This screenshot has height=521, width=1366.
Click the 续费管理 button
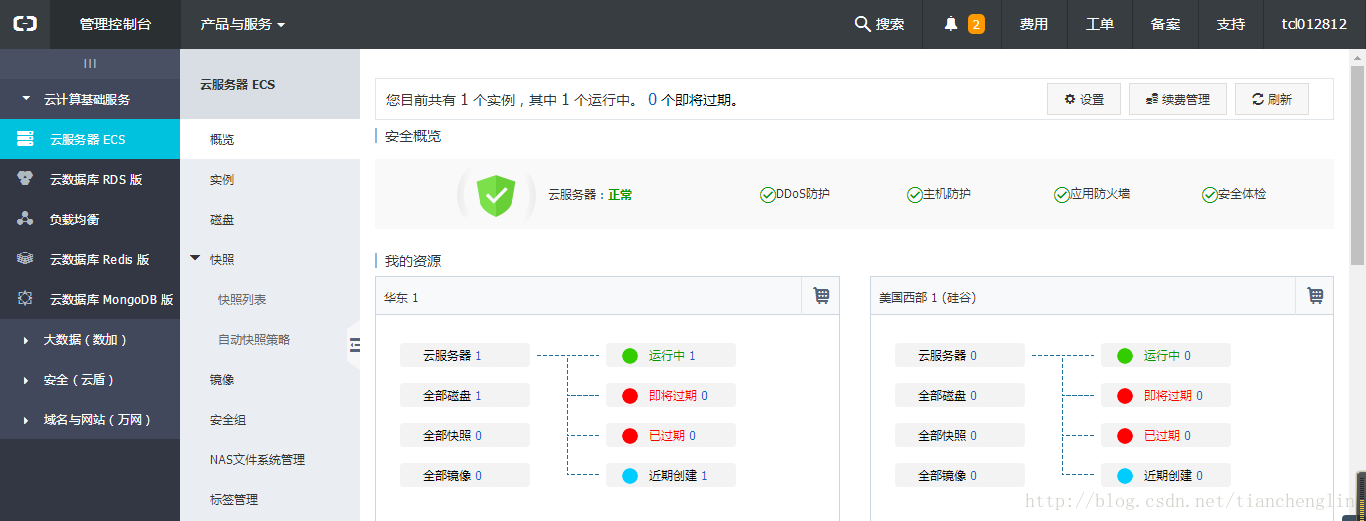(x=1178, y=99)
